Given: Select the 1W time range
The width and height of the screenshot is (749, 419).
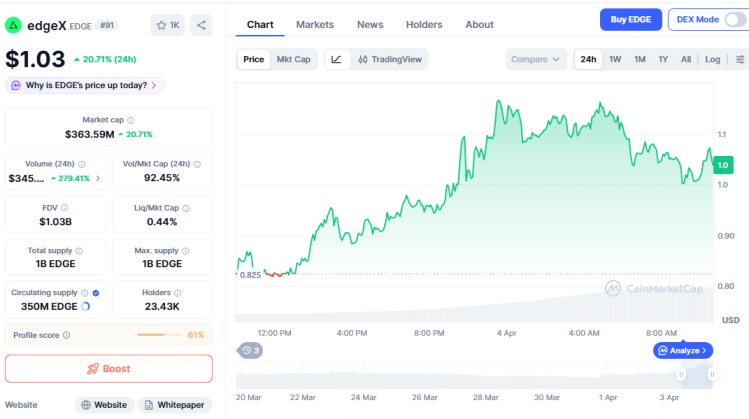Looking at the screenshot, I should click(615, 59).
